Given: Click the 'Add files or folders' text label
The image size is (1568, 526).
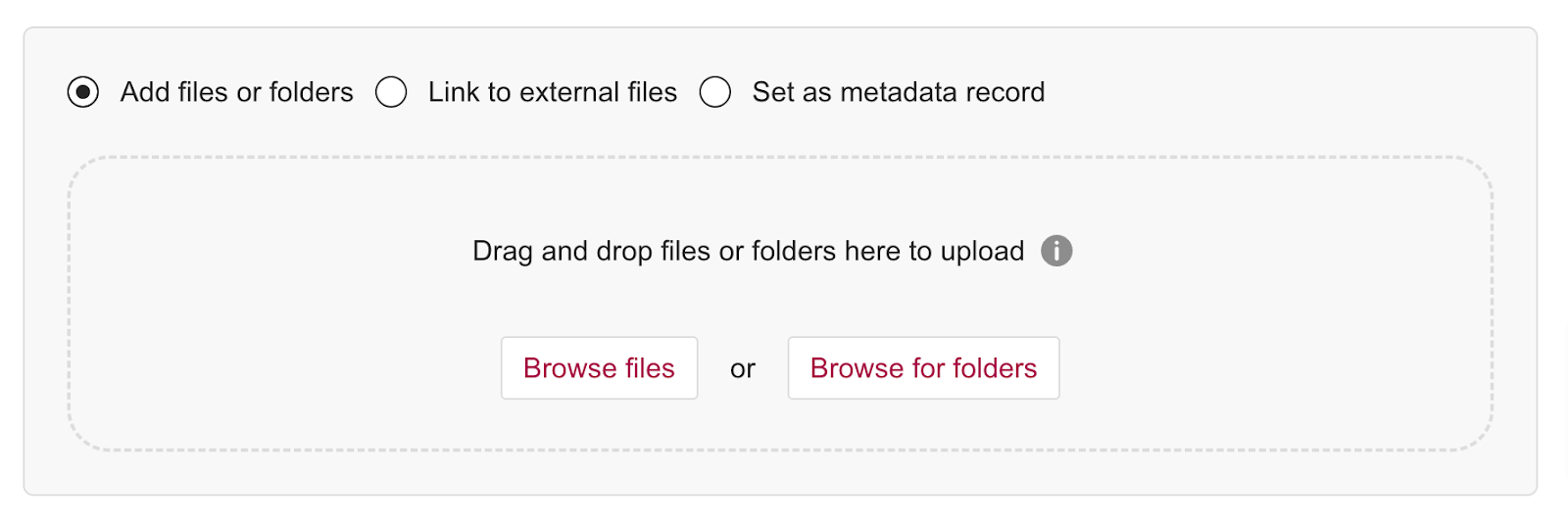Looking at the screenshot, I should tap(236, 92).
